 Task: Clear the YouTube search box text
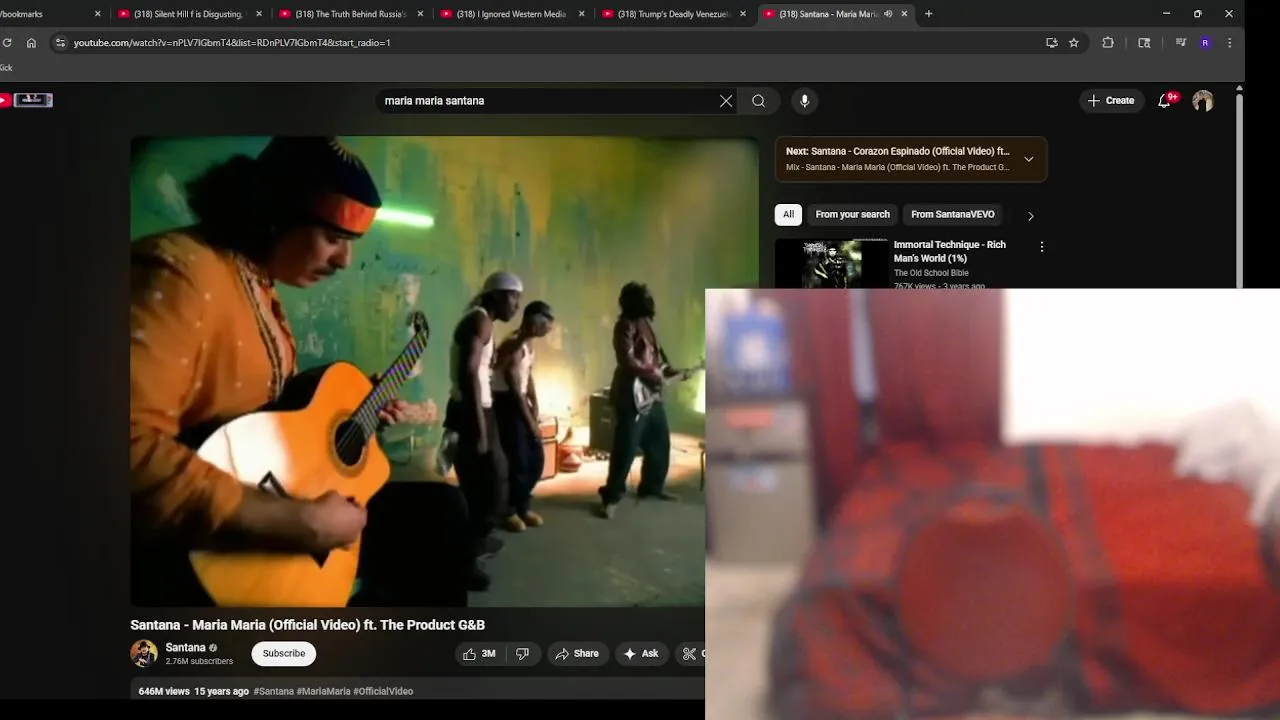726,101
